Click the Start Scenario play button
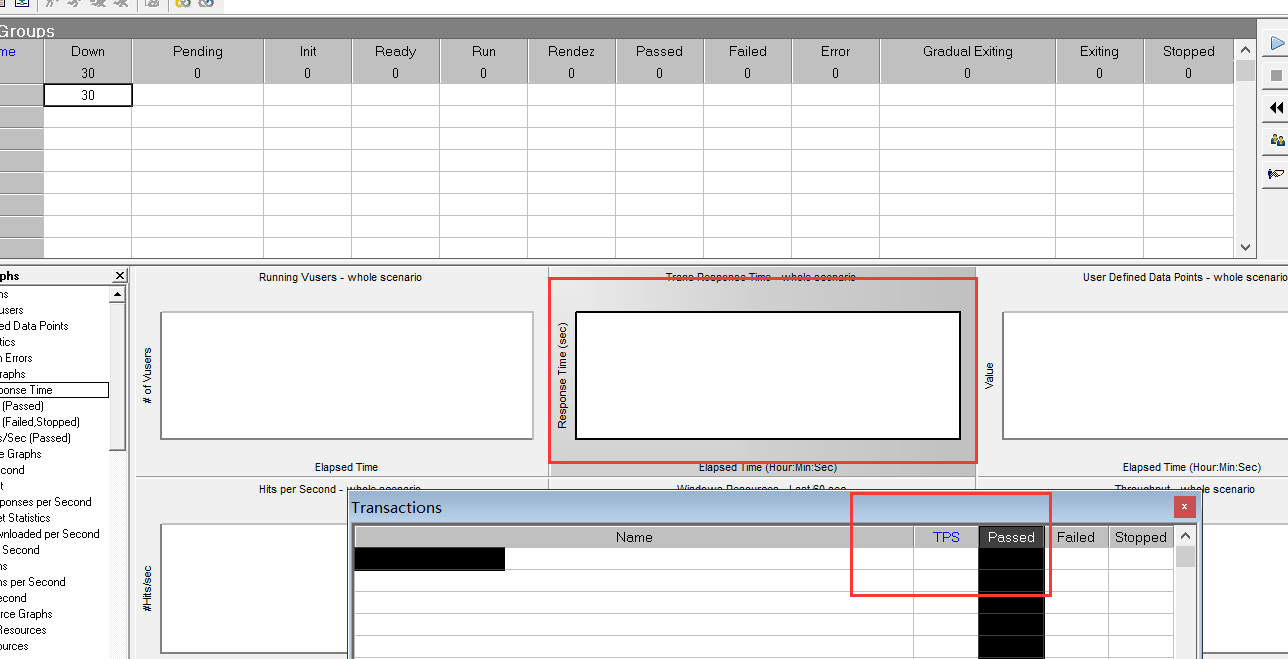 pyautogui.click(x=1276, y=44)
